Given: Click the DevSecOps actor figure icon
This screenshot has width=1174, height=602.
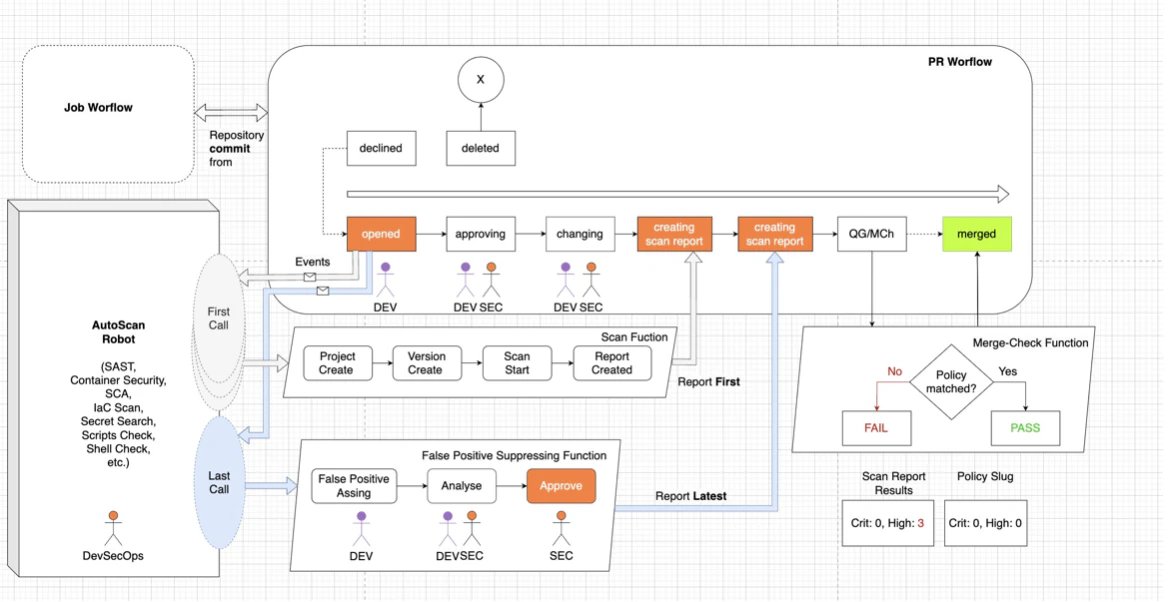Looking at the screenshot, I should [113, 529].
